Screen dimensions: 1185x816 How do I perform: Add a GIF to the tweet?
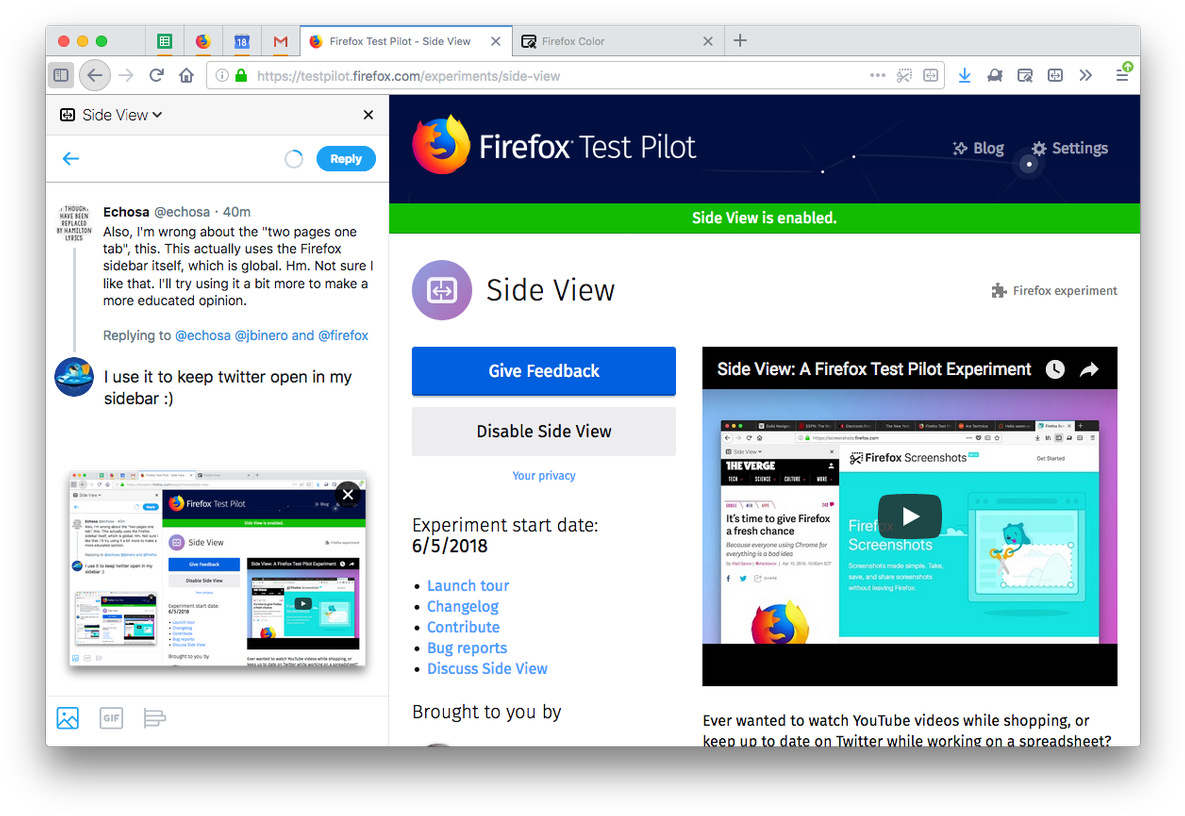pos(111,718)
